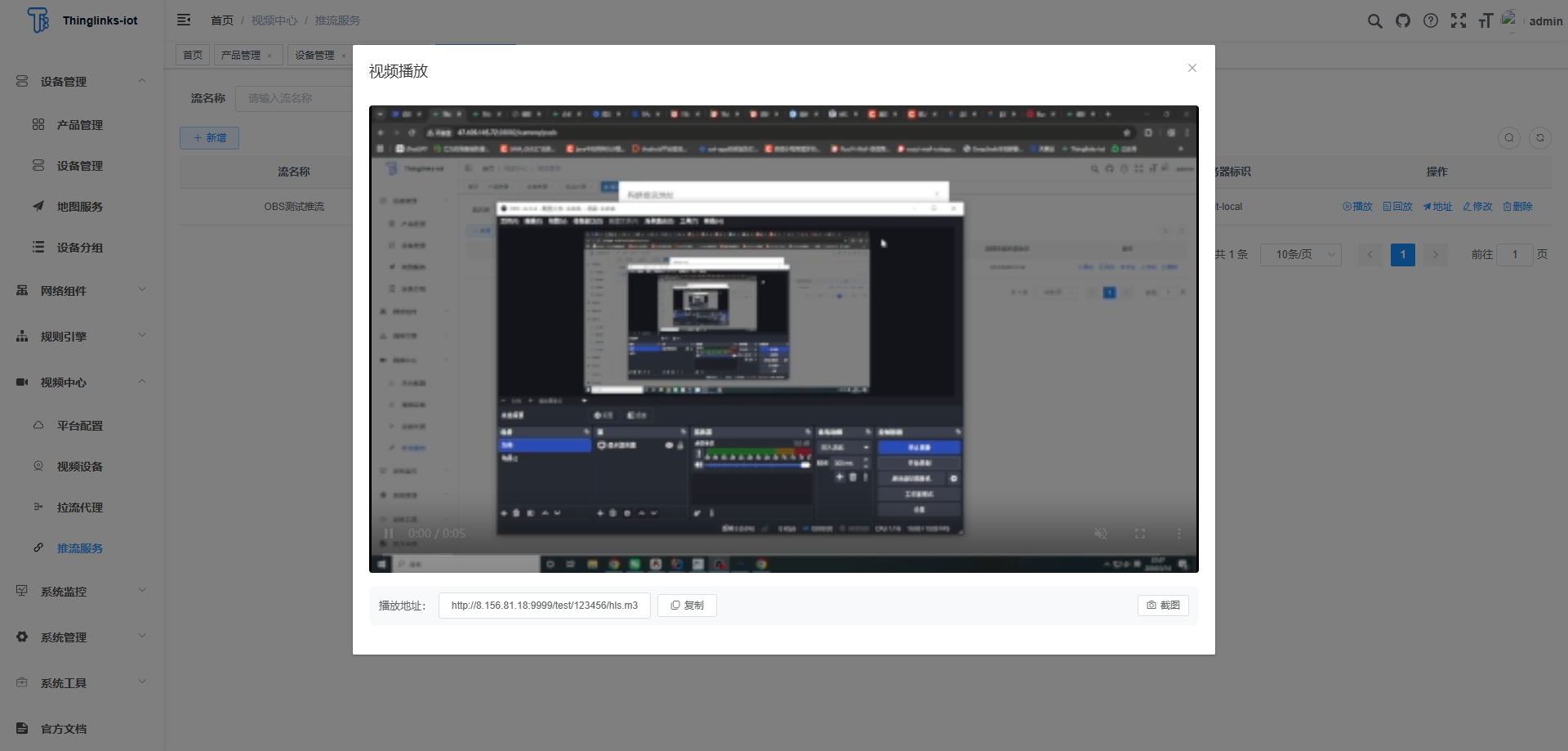Close the 视频播放 dialog
Viewport: 1568px width, 751px height.
1192,68
